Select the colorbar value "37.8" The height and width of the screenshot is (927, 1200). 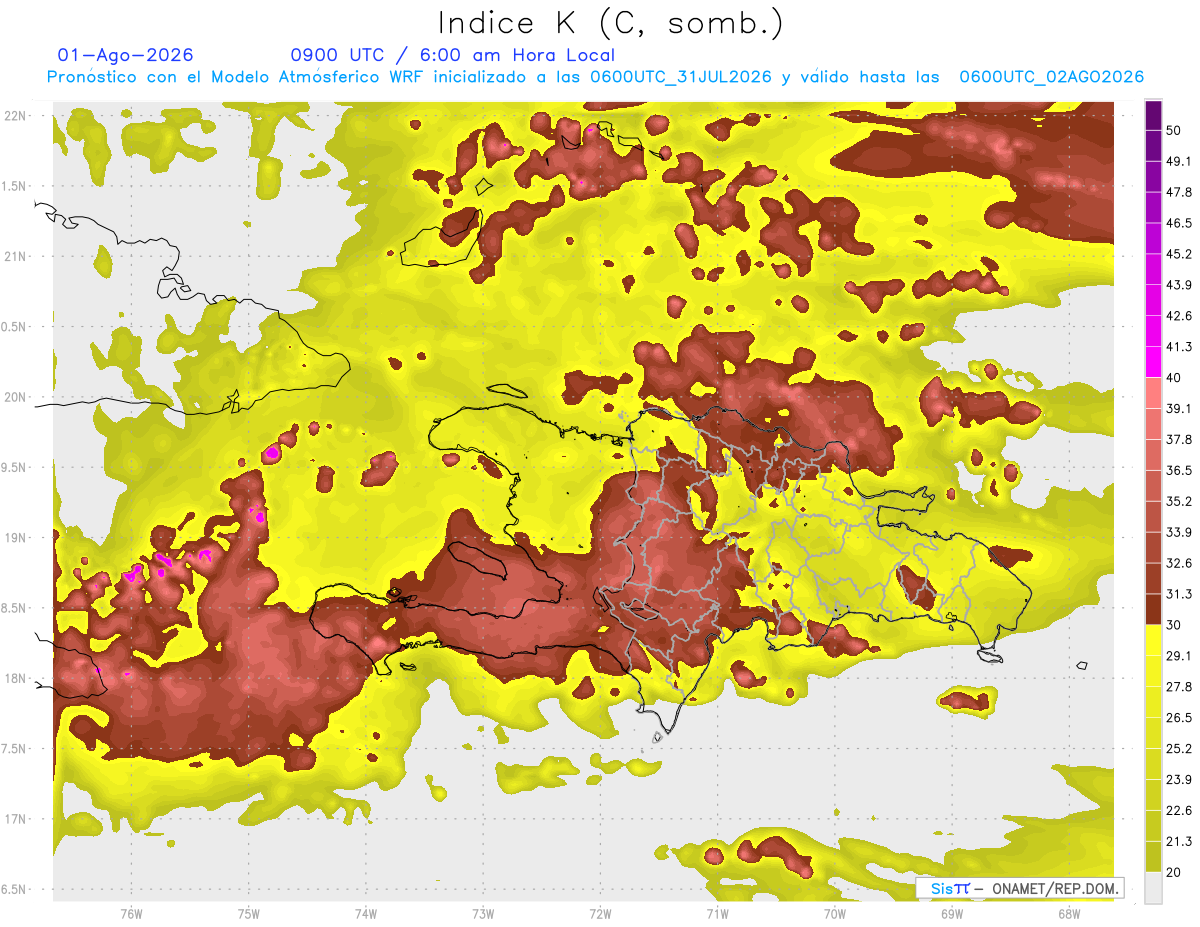click(x=1179, y=439)
